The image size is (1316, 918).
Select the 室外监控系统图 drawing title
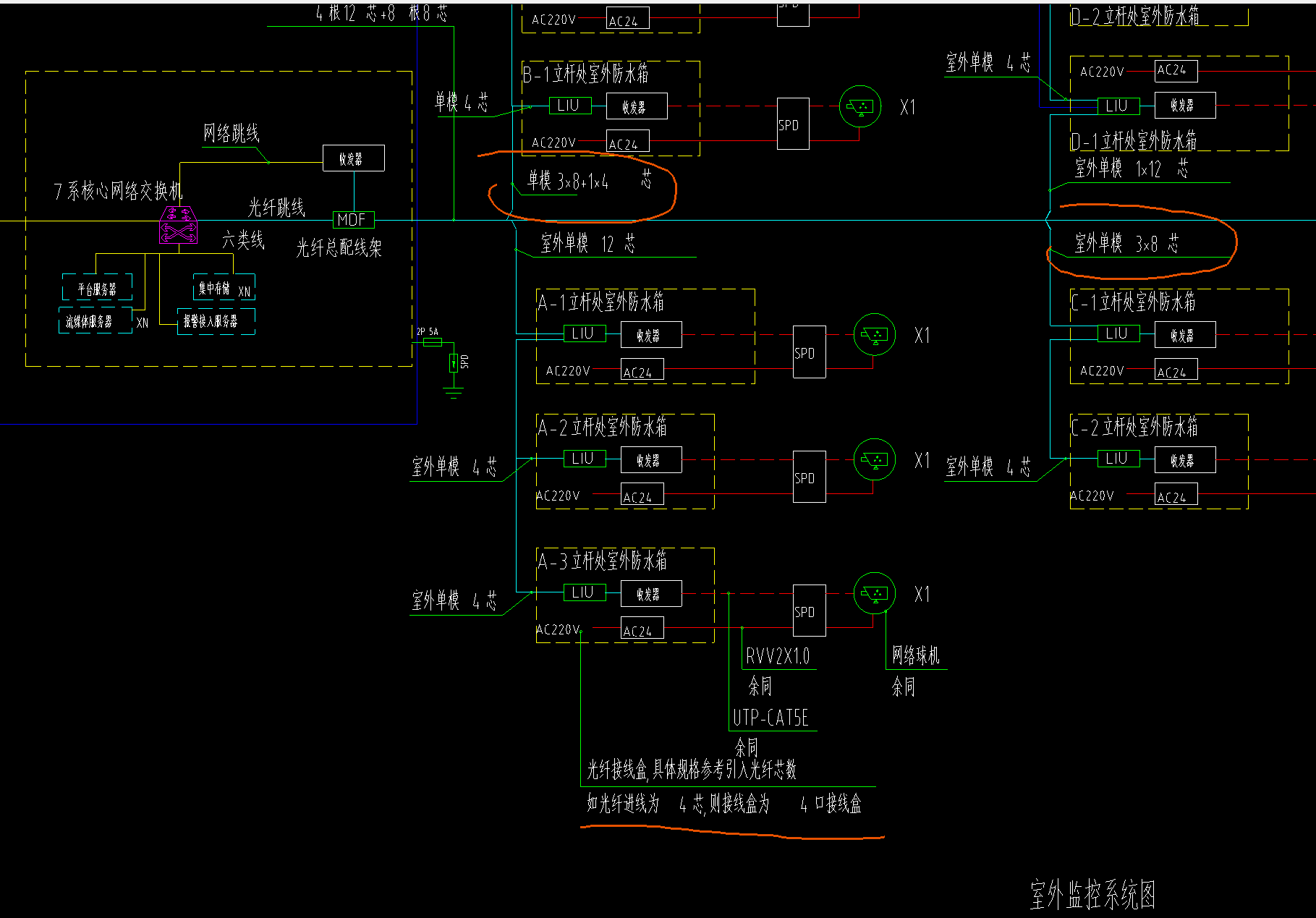1093,895
